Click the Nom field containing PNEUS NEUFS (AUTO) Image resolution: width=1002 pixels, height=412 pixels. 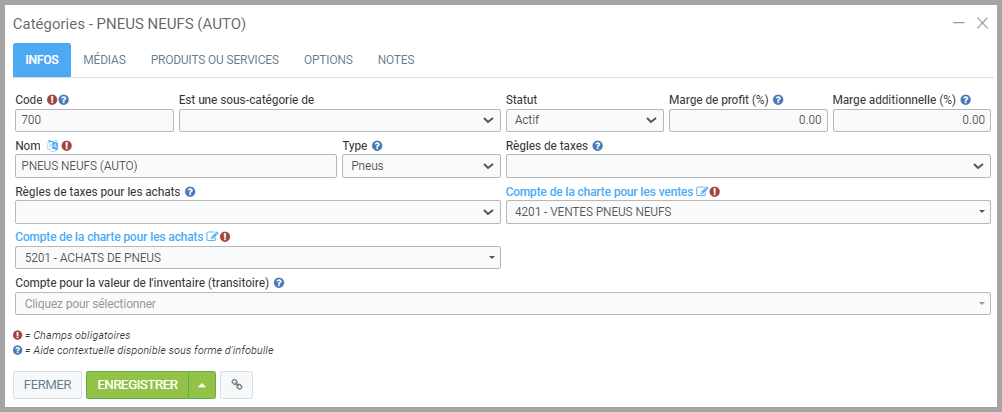[176, 166]
